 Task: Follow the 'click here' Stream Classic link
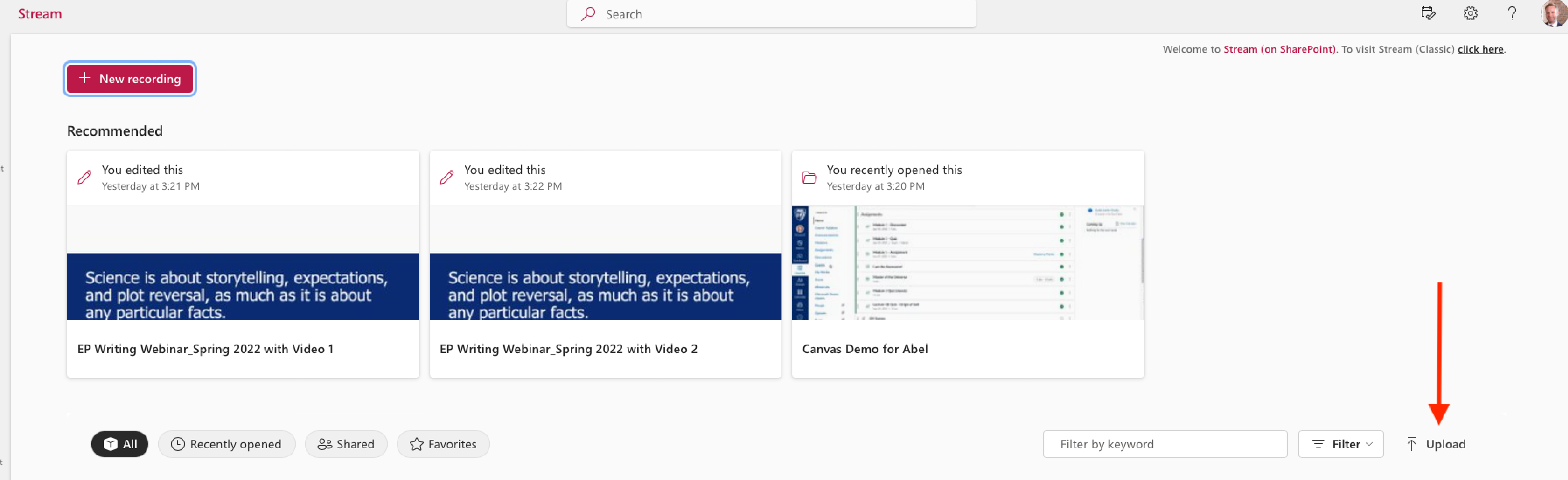tap(1480, 49)
